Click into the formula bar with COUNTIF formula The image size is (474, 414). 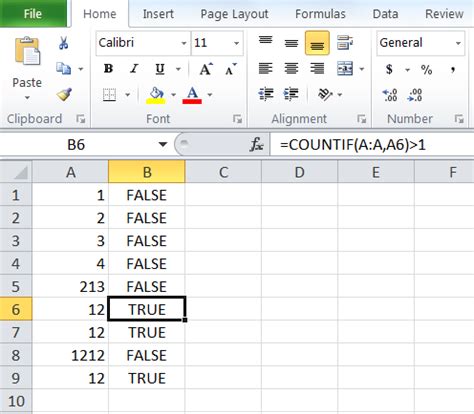(x=372, y=145)
